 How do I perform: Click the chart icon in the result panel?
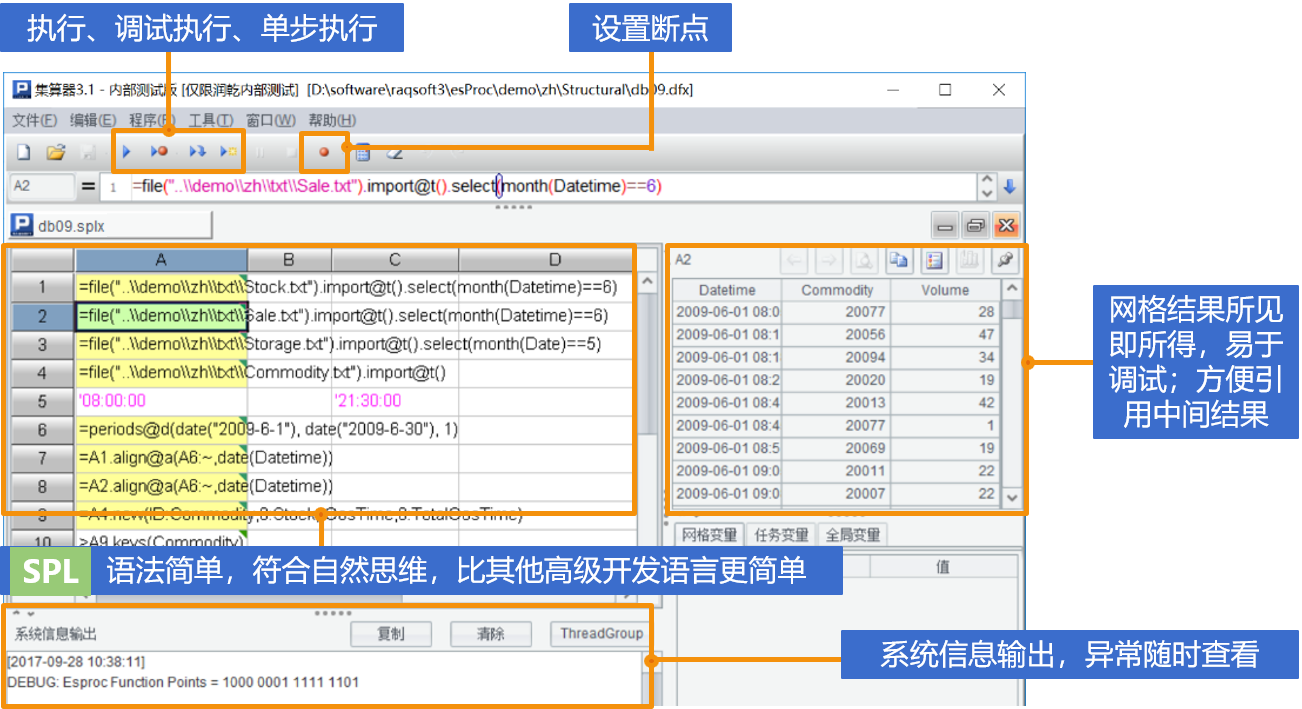click(x=969, y=260)
